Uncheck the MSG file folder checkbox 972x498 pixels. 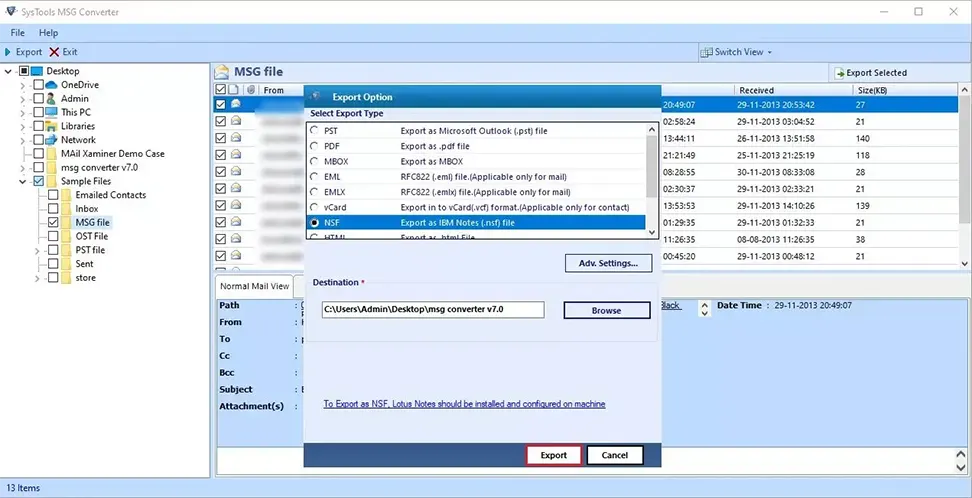pyautogui.click(x=53, y=223)
